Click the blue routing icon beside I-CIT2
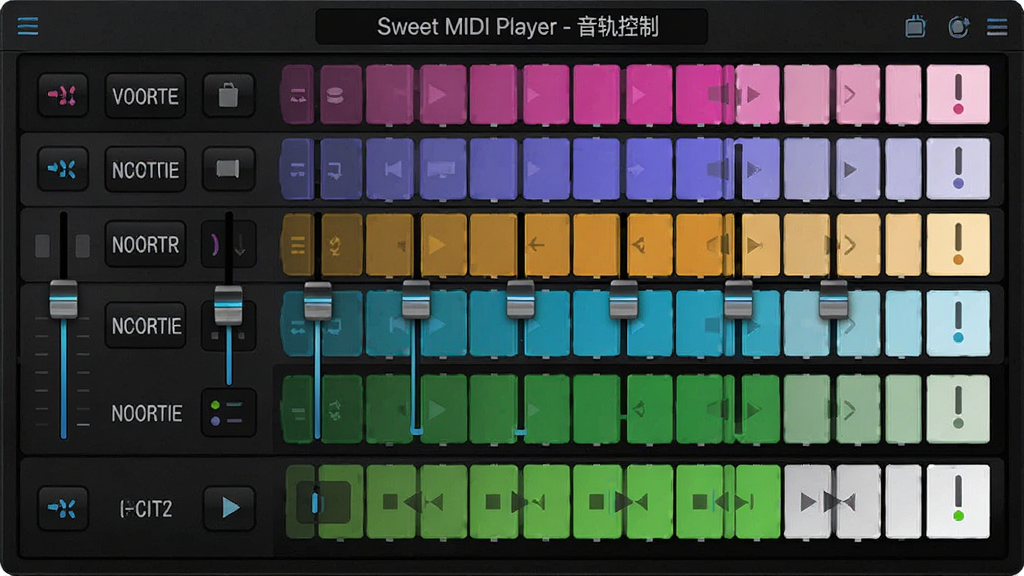Image resolution: width=1024 pixels, height=576 pixels. 63,507
